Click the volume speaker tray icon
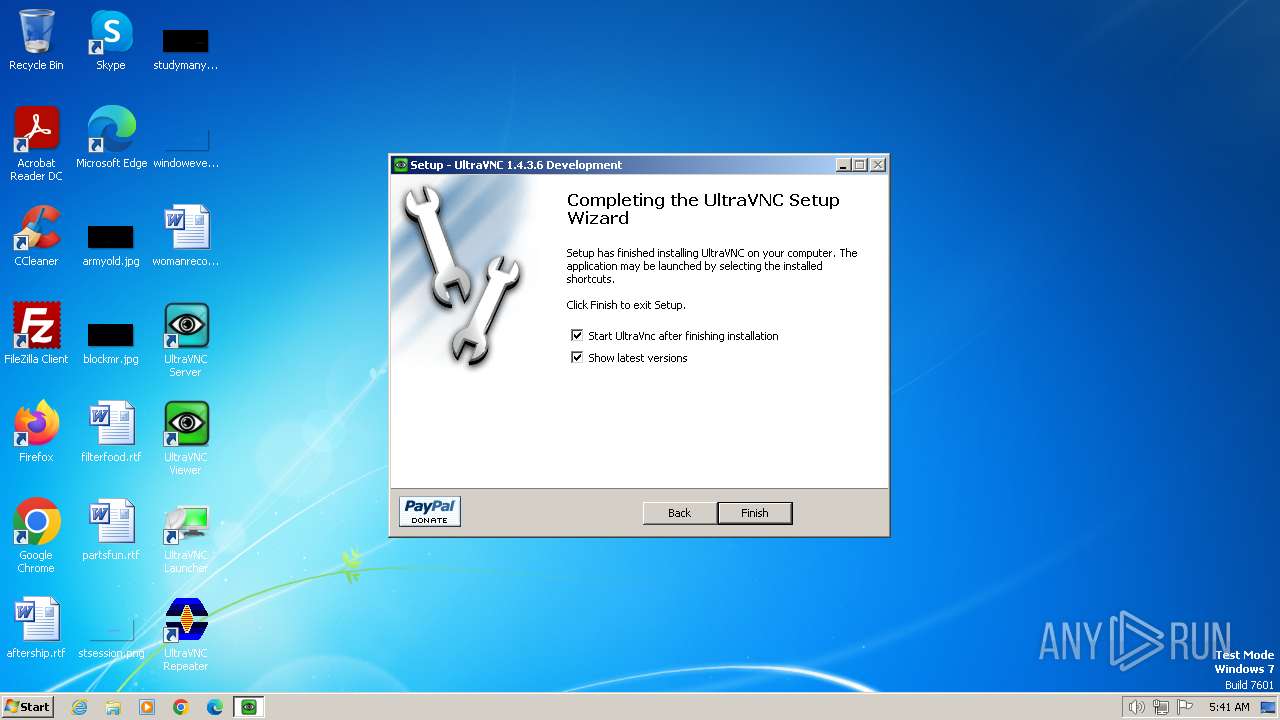Screen dimensions: 1280x720 (x=1136, y=707)
